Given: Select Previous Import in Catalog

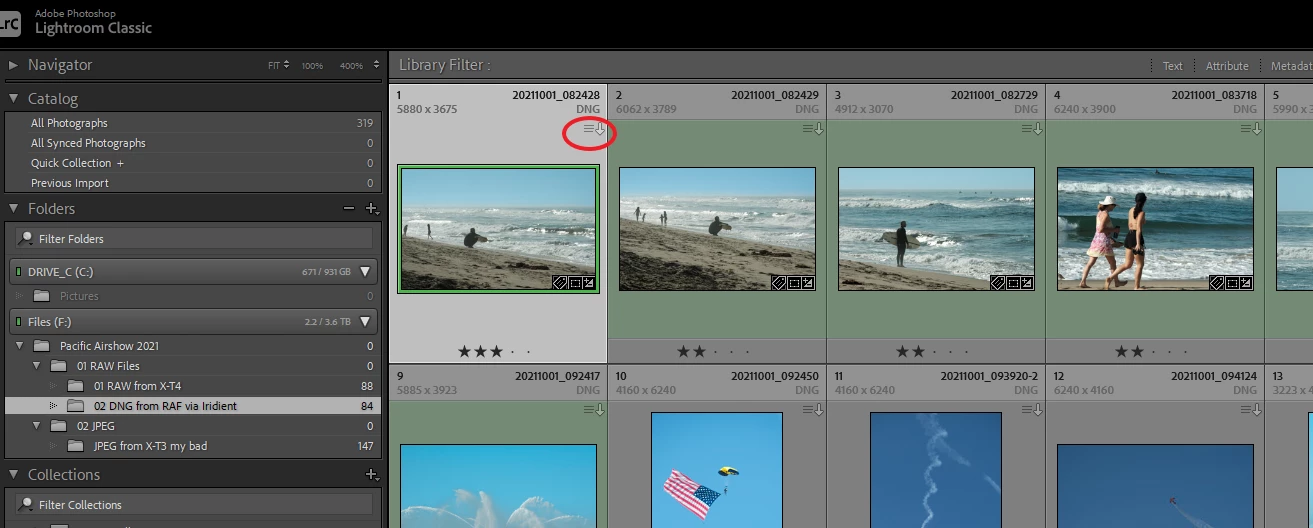Looking at the screenshot, I should (192, 183).
